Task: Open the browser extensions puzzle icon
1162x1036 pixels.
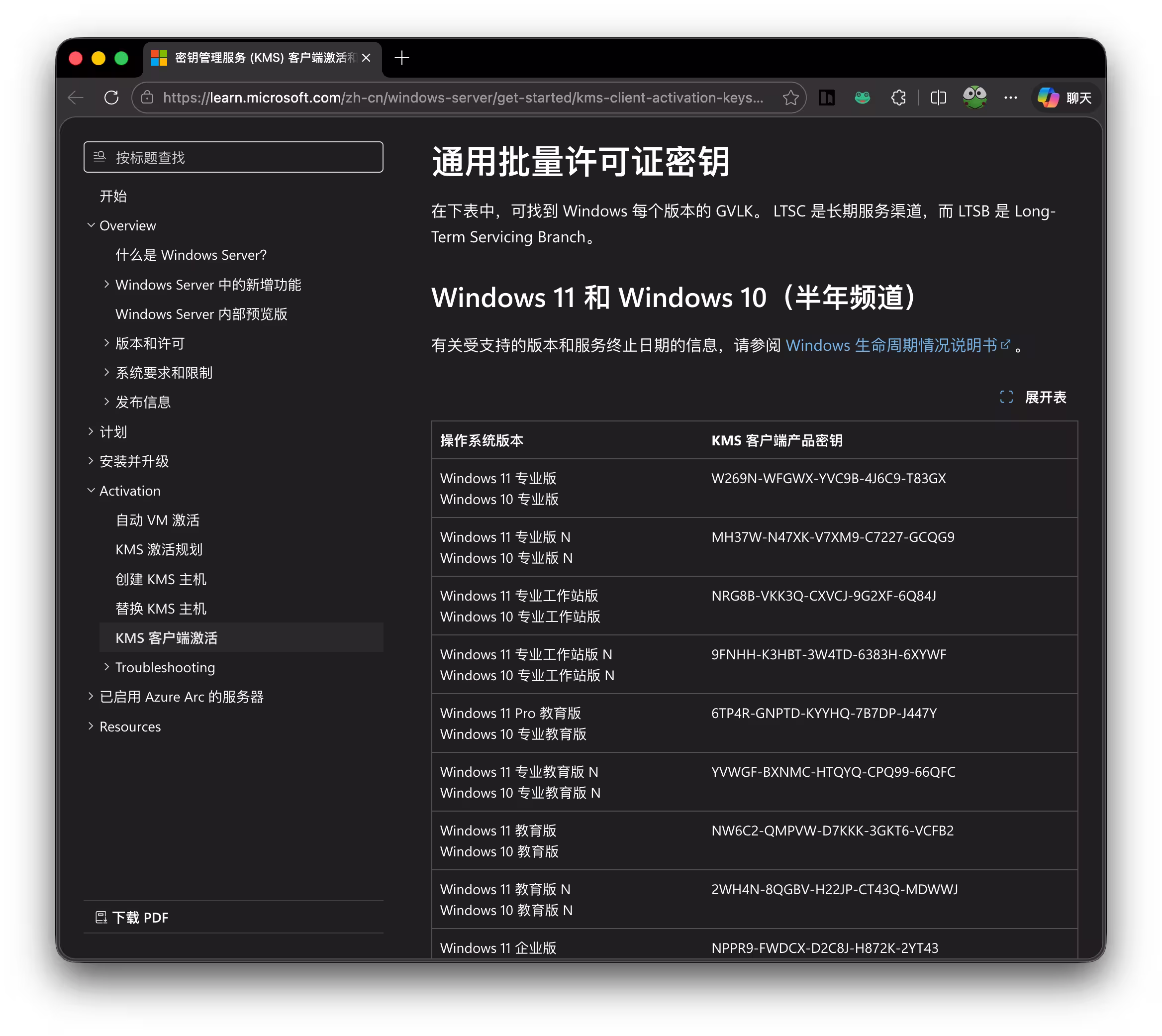Action: (x=898, y=98)
